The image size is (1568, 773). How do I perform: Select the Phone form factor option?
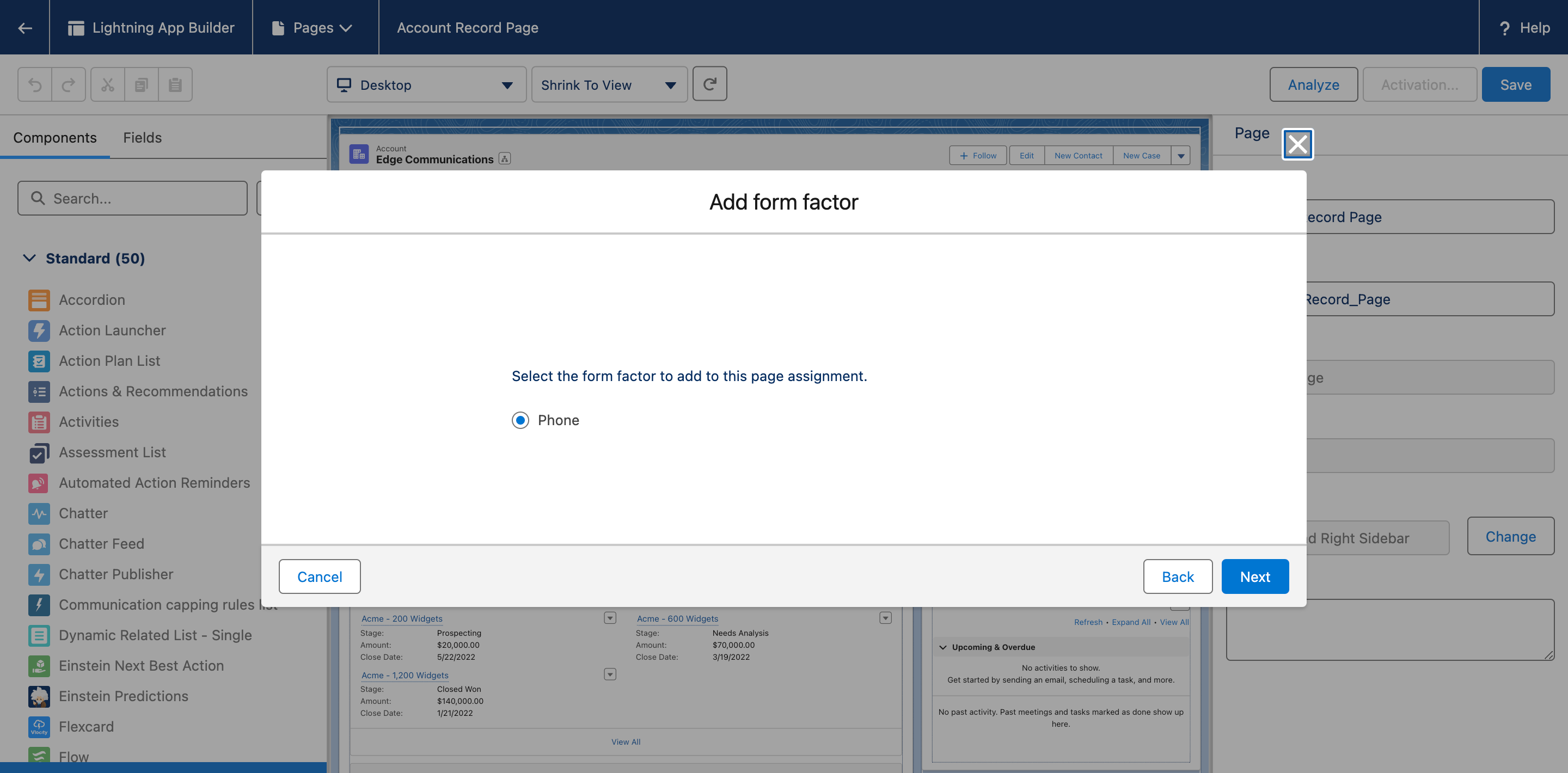[520, 420]
